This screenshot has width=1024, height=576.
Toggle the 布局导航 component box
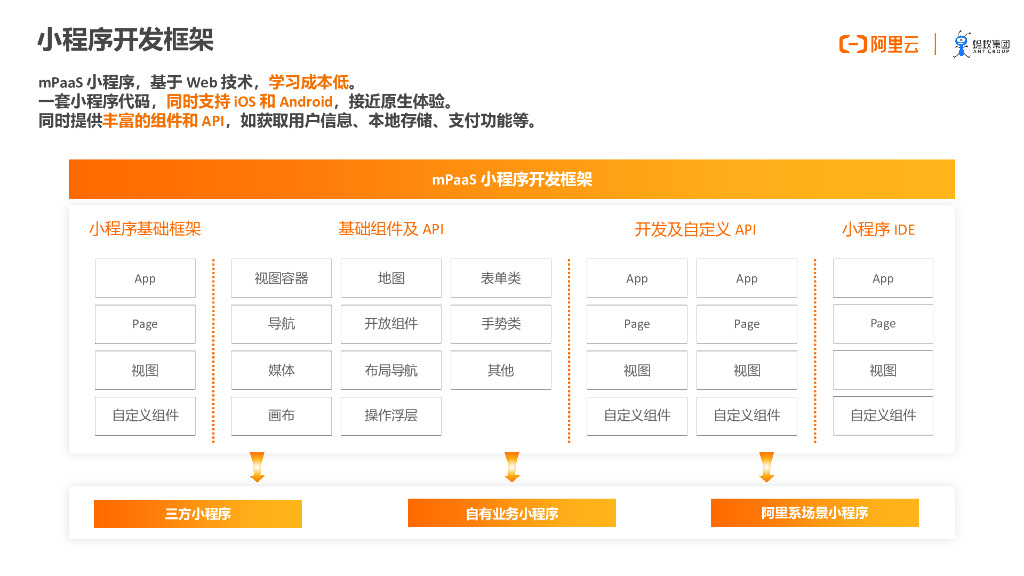[x=391, y=370]
